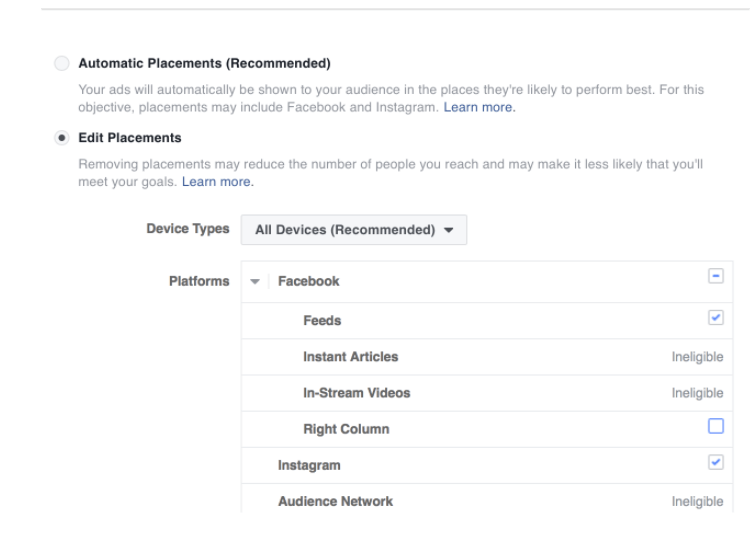Uncheck the Instagram platform checkbox
Viewport: 753px width, 542px height.
(x=716, y=462)
